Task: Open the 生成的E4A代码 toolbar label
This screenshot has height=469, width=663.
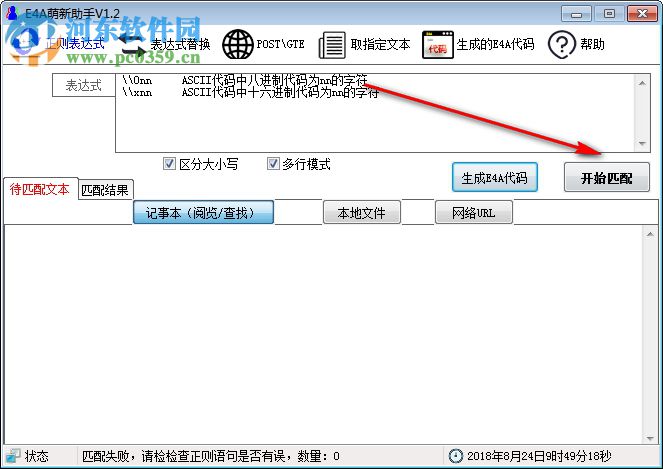Action: coord(495,44)
